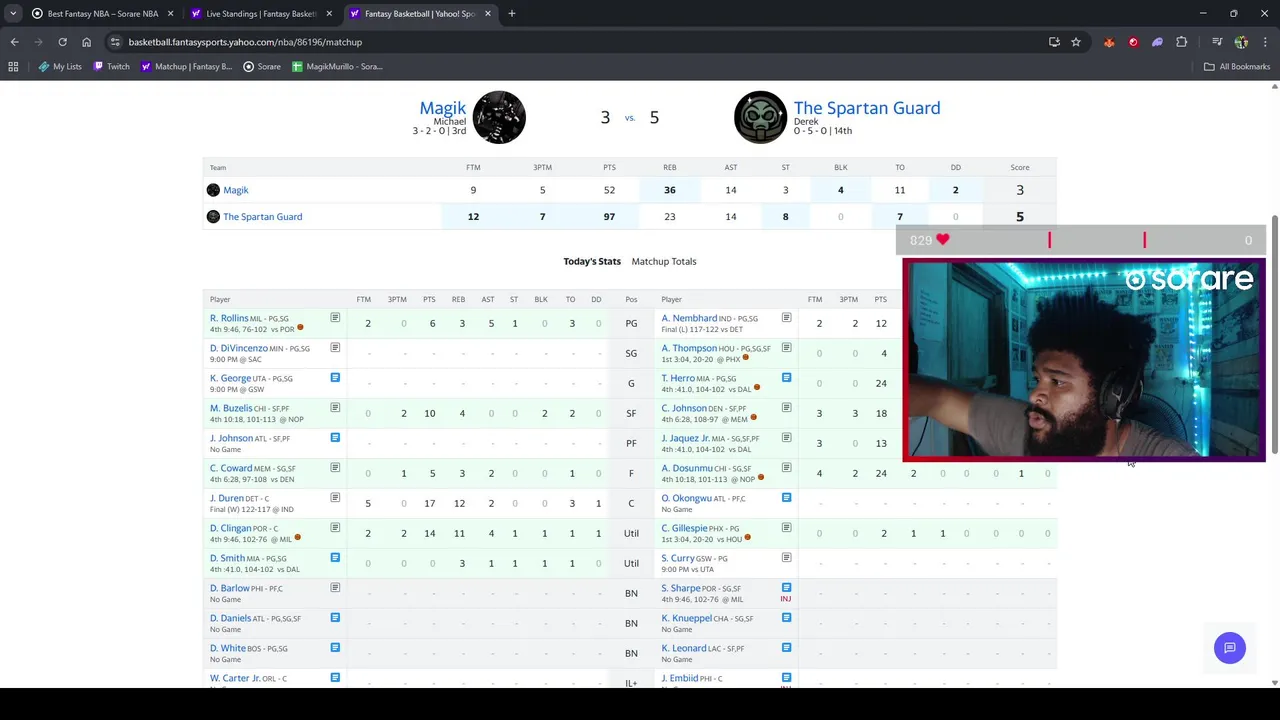This screenshot has width=1280, height=720.
Task: Open The Spartan Guard heading link
Action: [867, 107]
